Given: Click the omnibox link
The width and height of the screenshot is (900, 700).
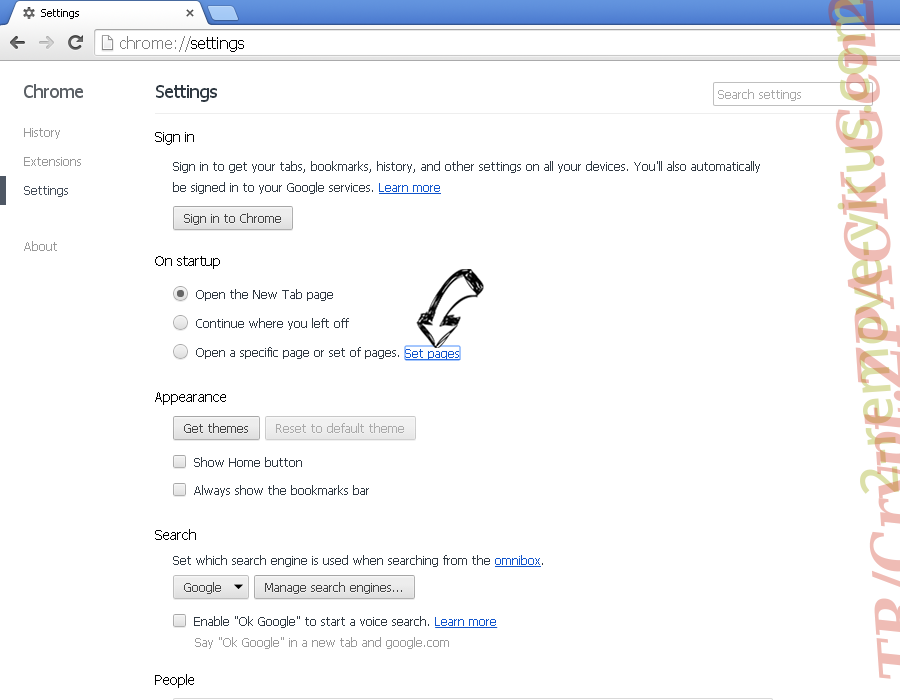Looking at the screenshot, I should [517, 560].
